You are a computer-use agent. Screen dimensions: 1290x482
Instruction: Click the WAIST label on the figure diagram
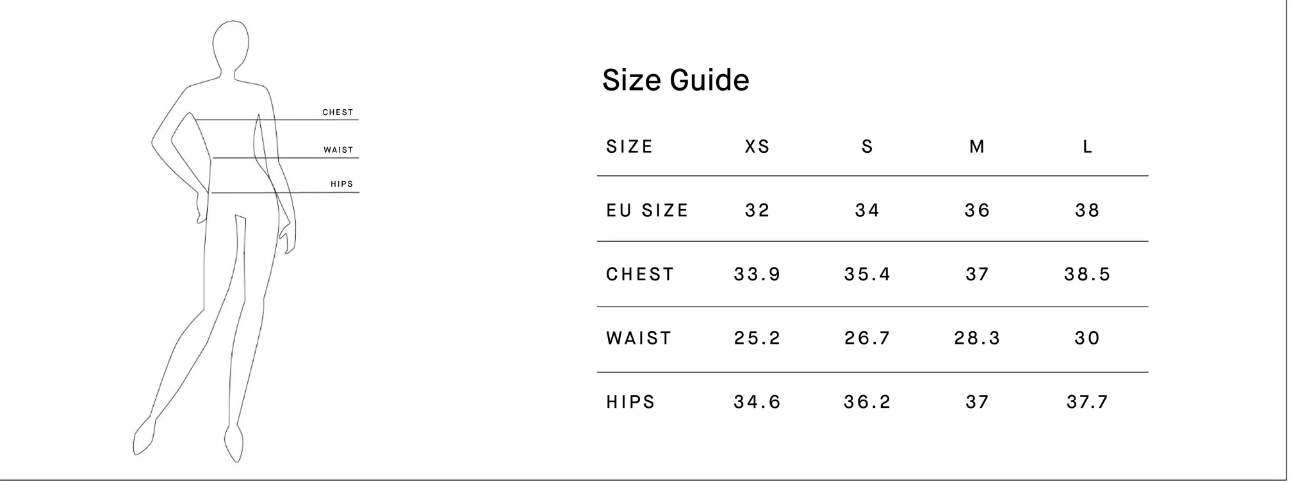point(338,150)
